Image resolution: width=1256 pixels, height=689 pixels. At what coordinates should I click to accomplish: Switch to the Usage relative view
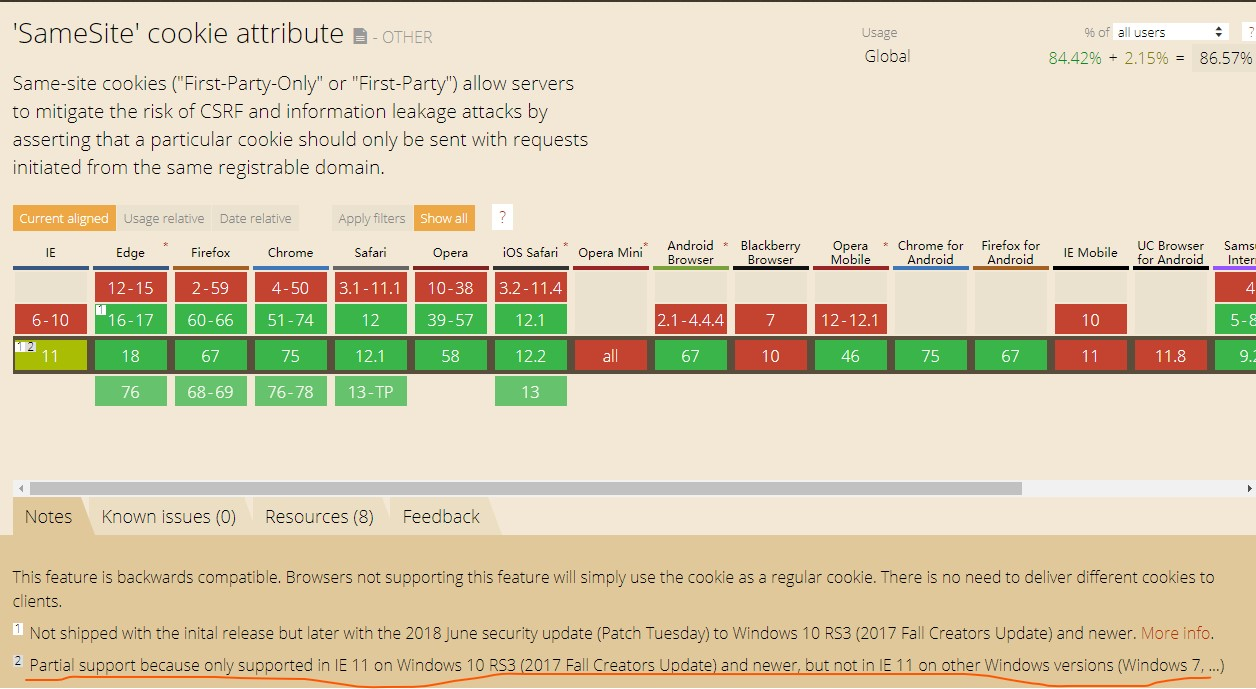pyautogui.click(x=164, y=218)
